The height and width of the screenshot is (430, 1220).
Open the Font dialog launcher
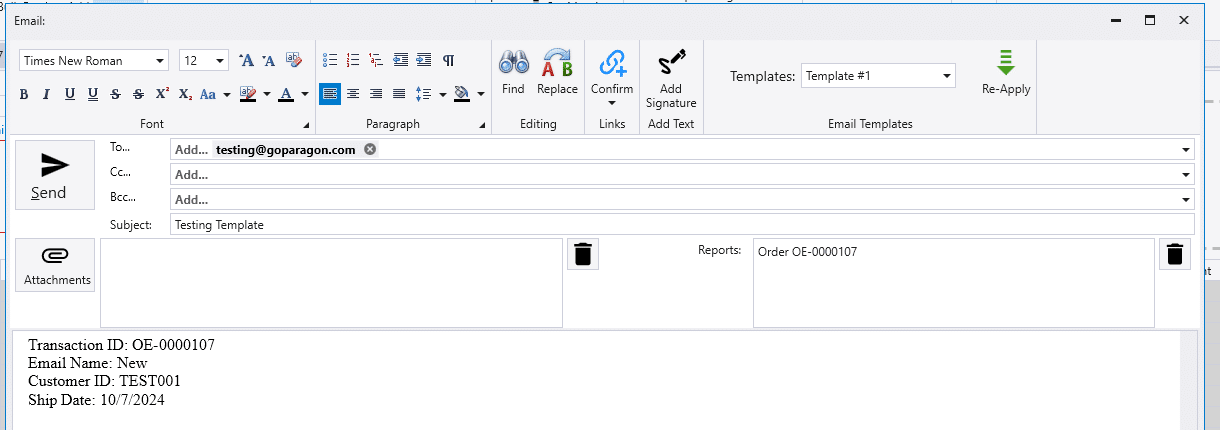[306, 125]
